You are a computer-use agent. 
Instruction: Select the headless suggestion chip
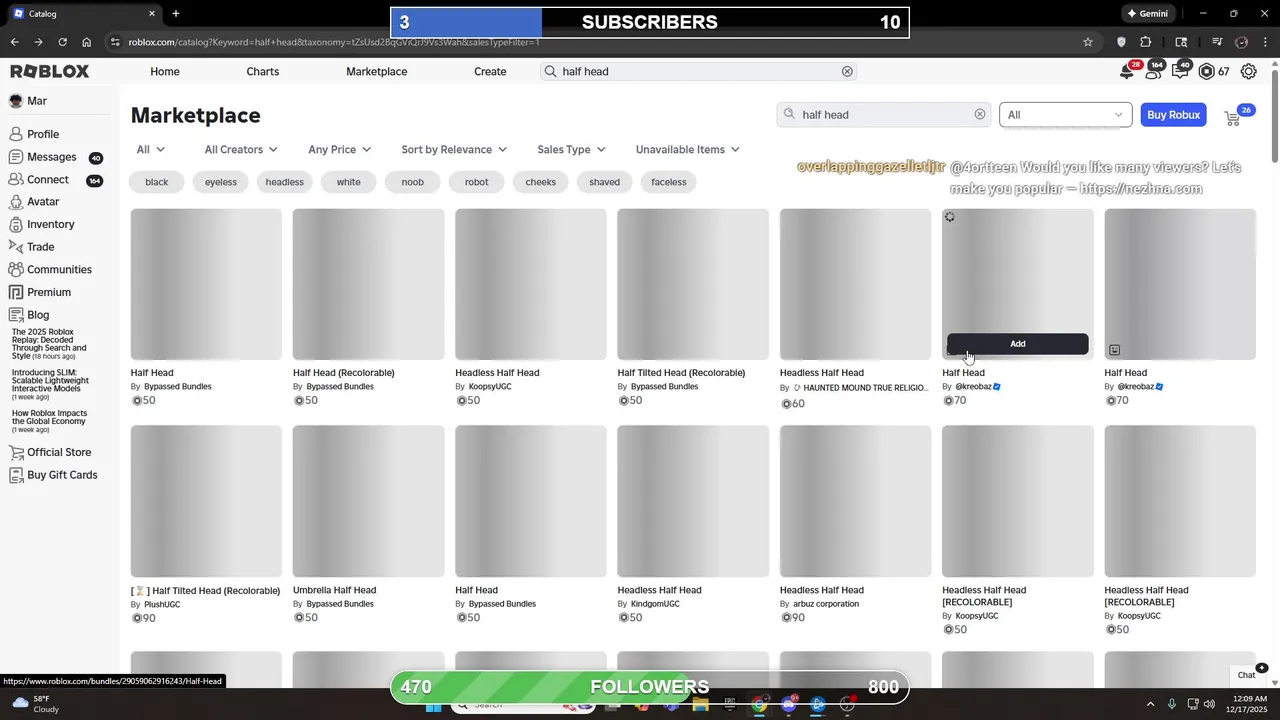point(285,182)
